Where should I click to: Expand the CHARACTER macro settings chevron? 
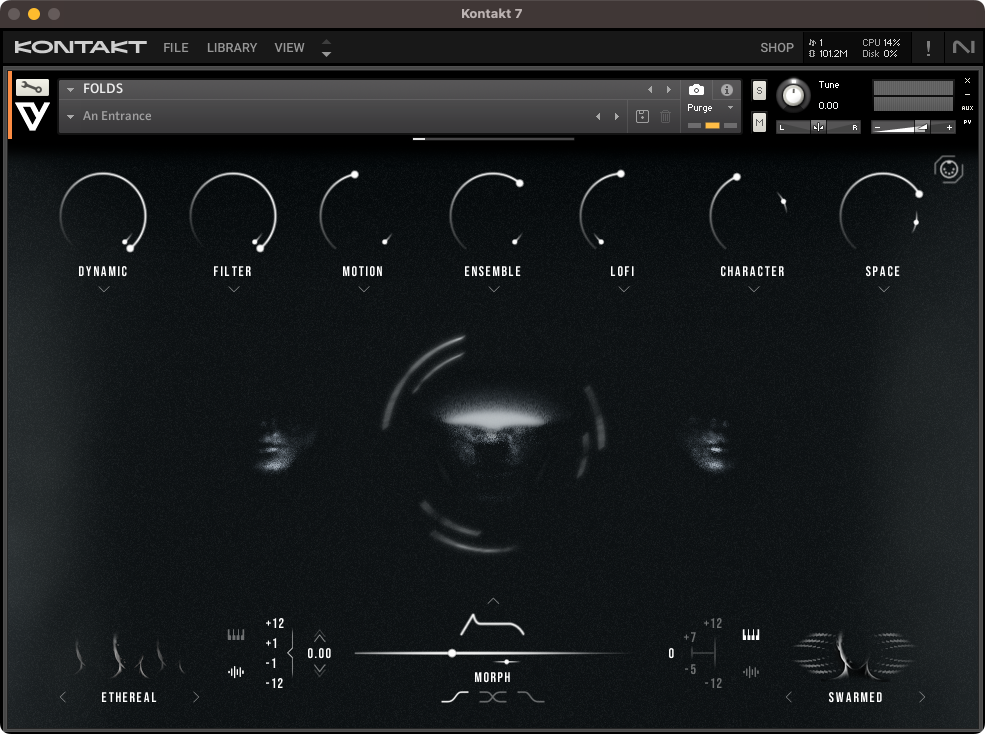click(x=753, y=290)
